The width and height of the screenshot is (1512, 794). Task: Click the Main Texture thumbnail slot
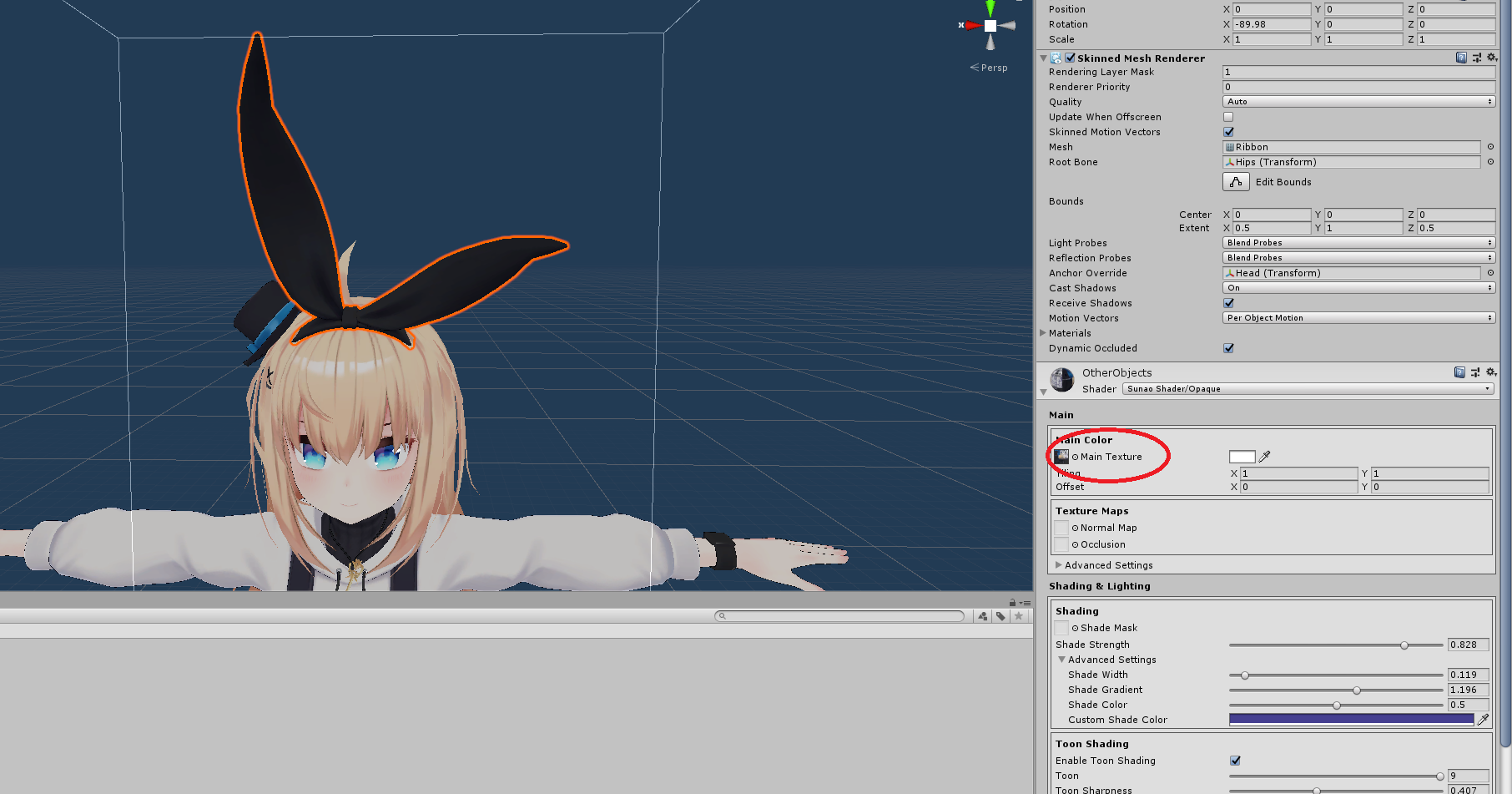point(1061,457)
